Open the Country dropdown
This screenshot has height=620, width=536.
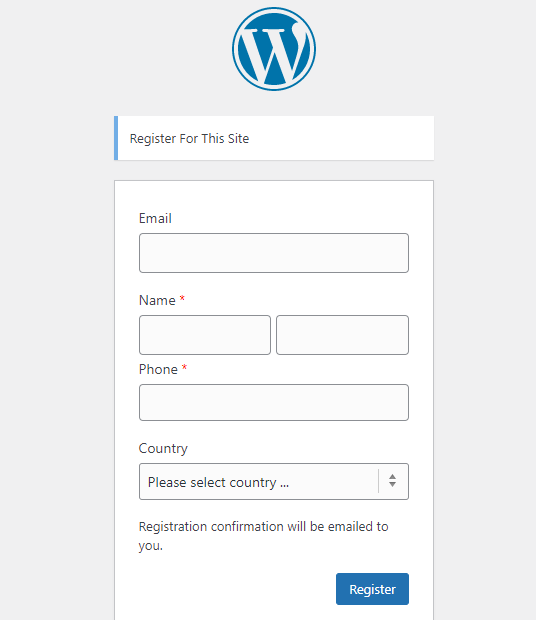274,482
